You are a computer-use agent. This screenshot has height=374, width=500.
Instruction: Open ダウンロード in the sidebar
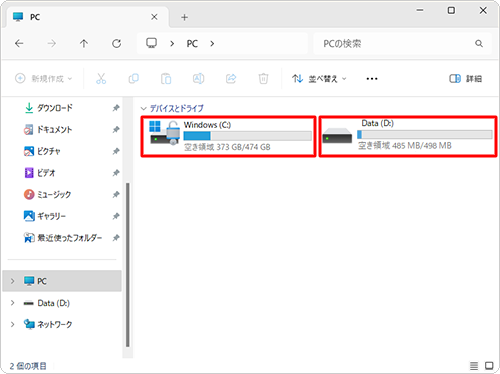55,108
